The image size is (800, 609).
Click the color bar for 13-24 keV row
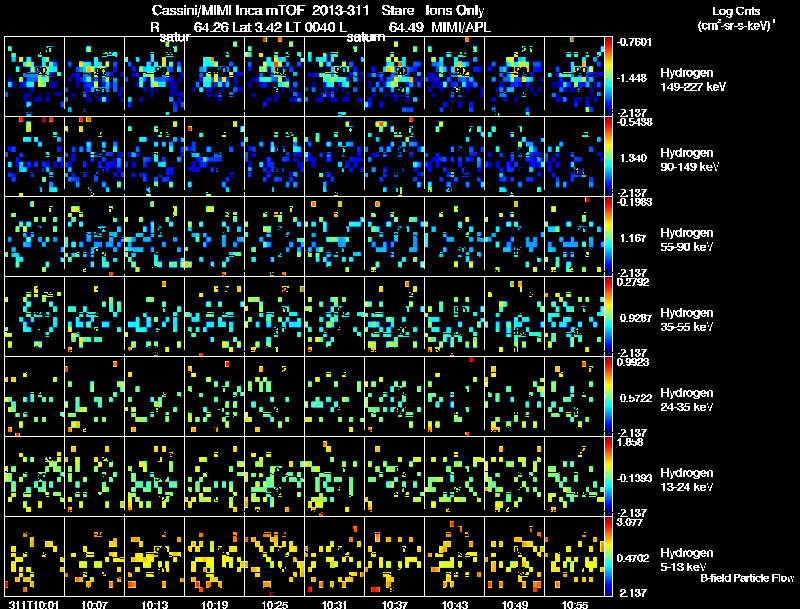(608, 476)
